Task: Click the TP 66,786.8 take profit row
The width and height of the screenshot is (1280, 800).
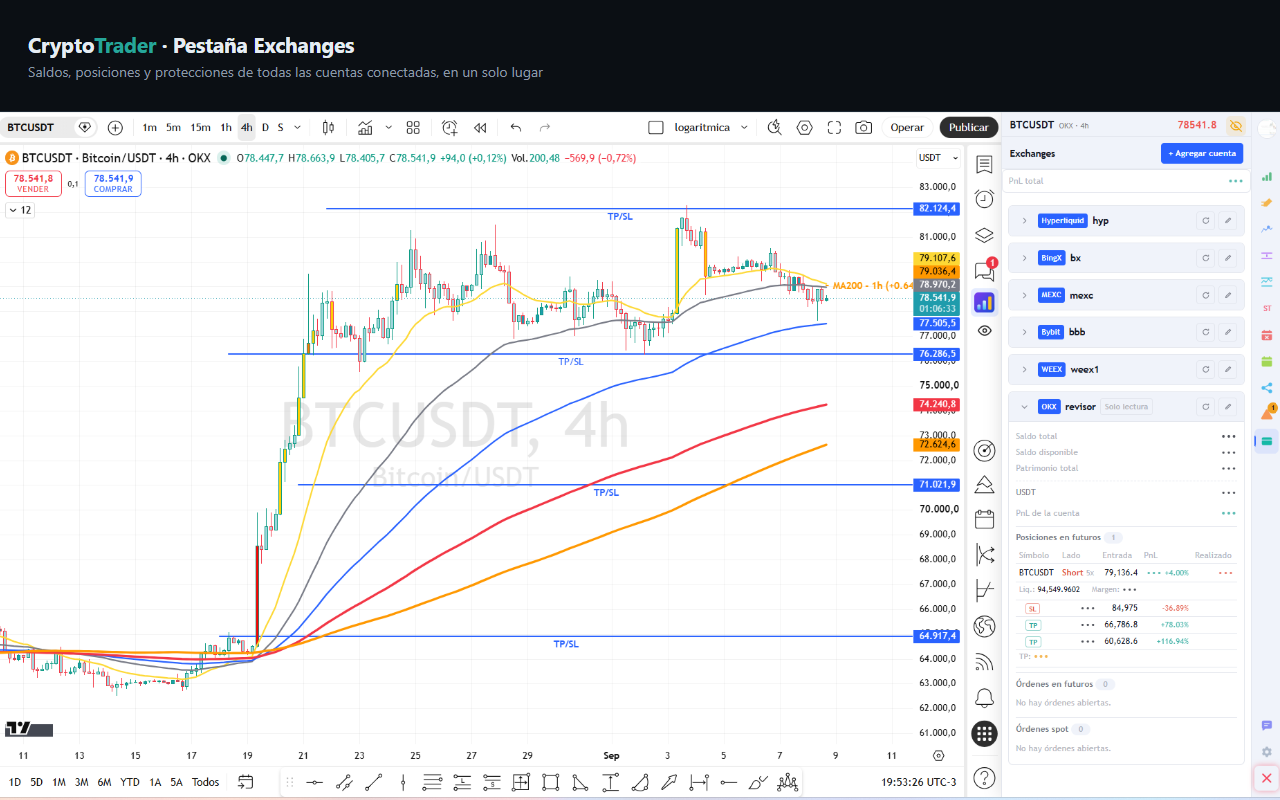Action: [1126, 624]
